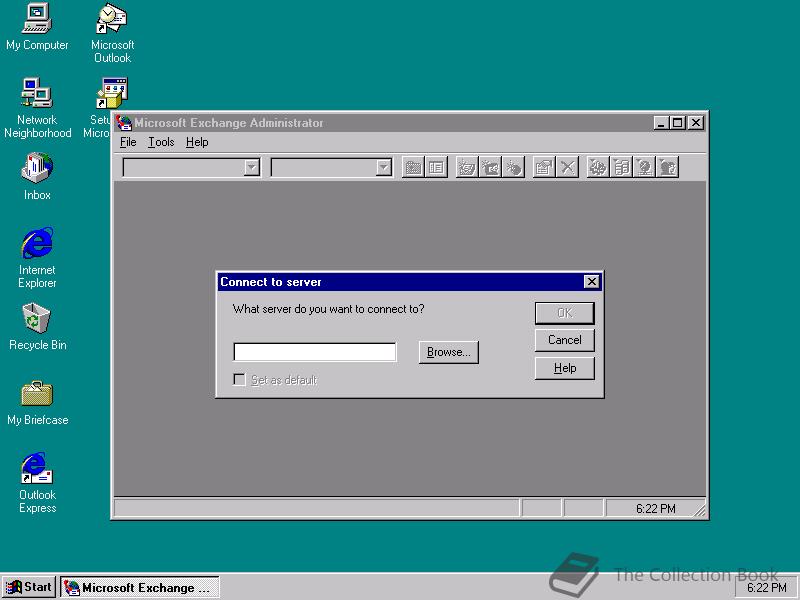Click the New Mailbox toolbar icon
Screen dimensions: 800x600
tap(466, 167)
